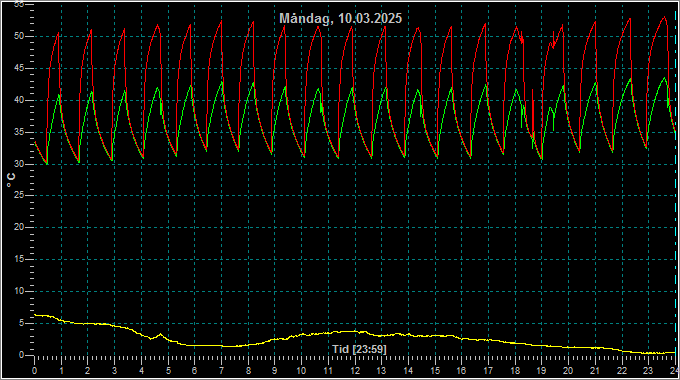Select hour 9 on the time axis
The width and height of the screenshot is (680, 380).
[275, 371]
